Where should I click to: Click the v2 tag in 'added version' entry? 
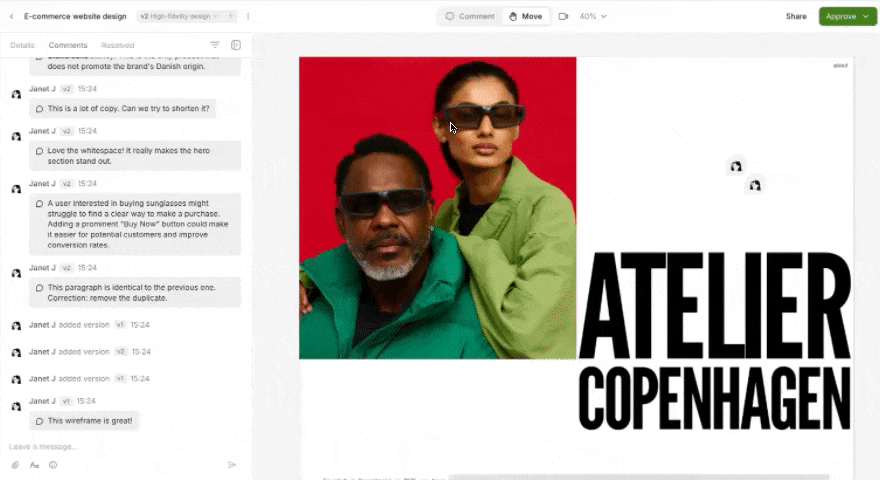point(121,351)
